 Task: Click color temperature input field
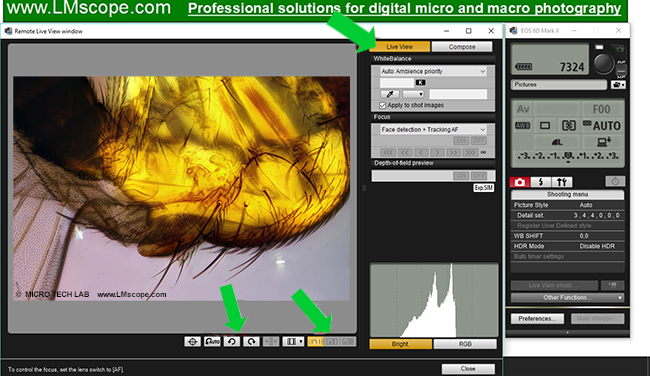tap(397, 82)
